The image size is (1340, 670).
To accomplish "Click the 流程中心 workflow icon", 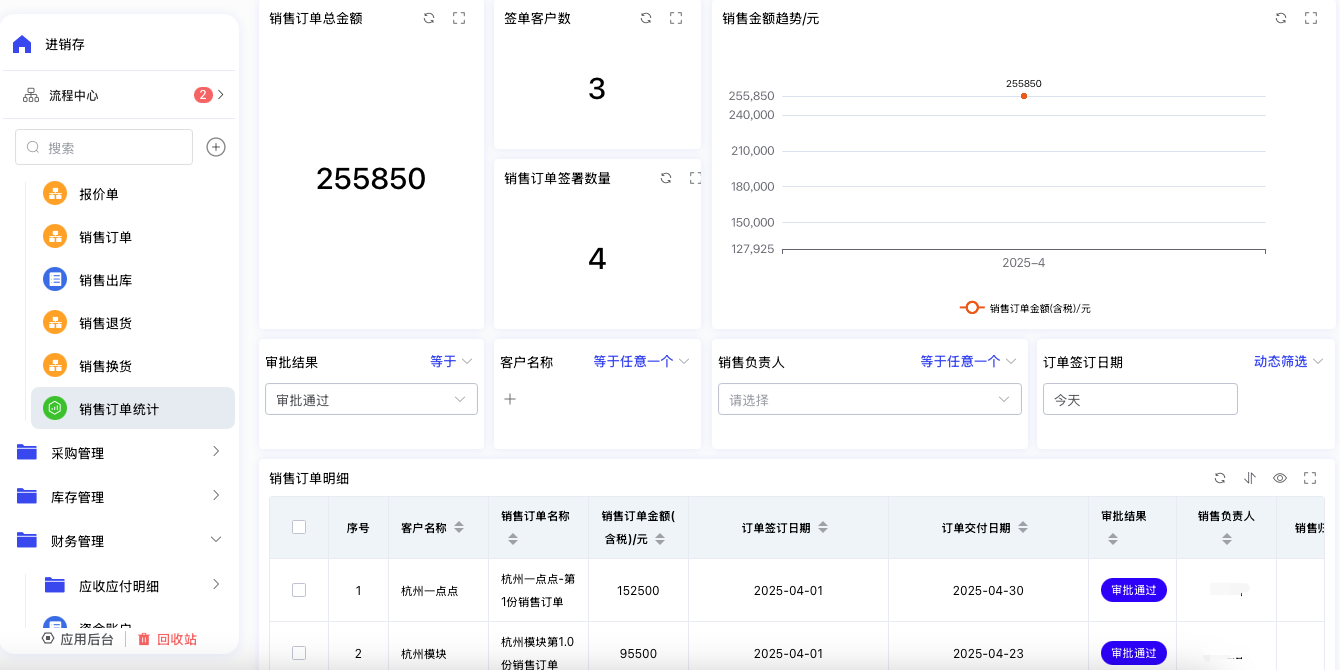I will [x=31, y=95].
